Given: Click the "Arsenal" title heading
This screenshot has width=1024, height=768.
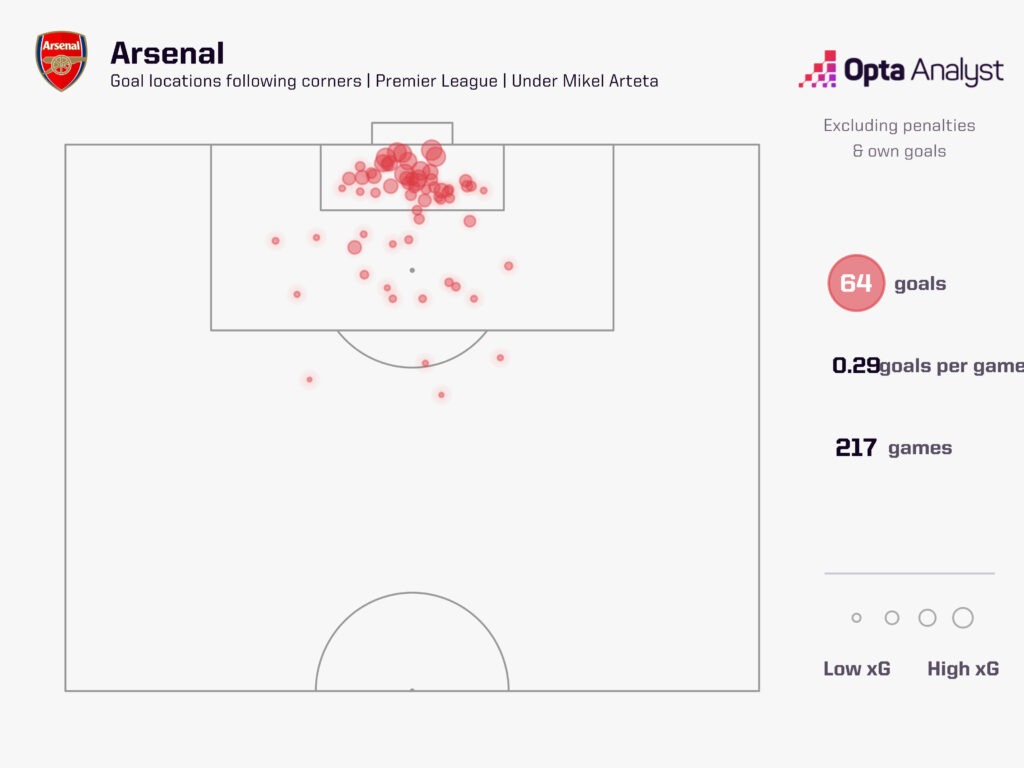Looking at the screenshot, I should click(x=167, y=52).
